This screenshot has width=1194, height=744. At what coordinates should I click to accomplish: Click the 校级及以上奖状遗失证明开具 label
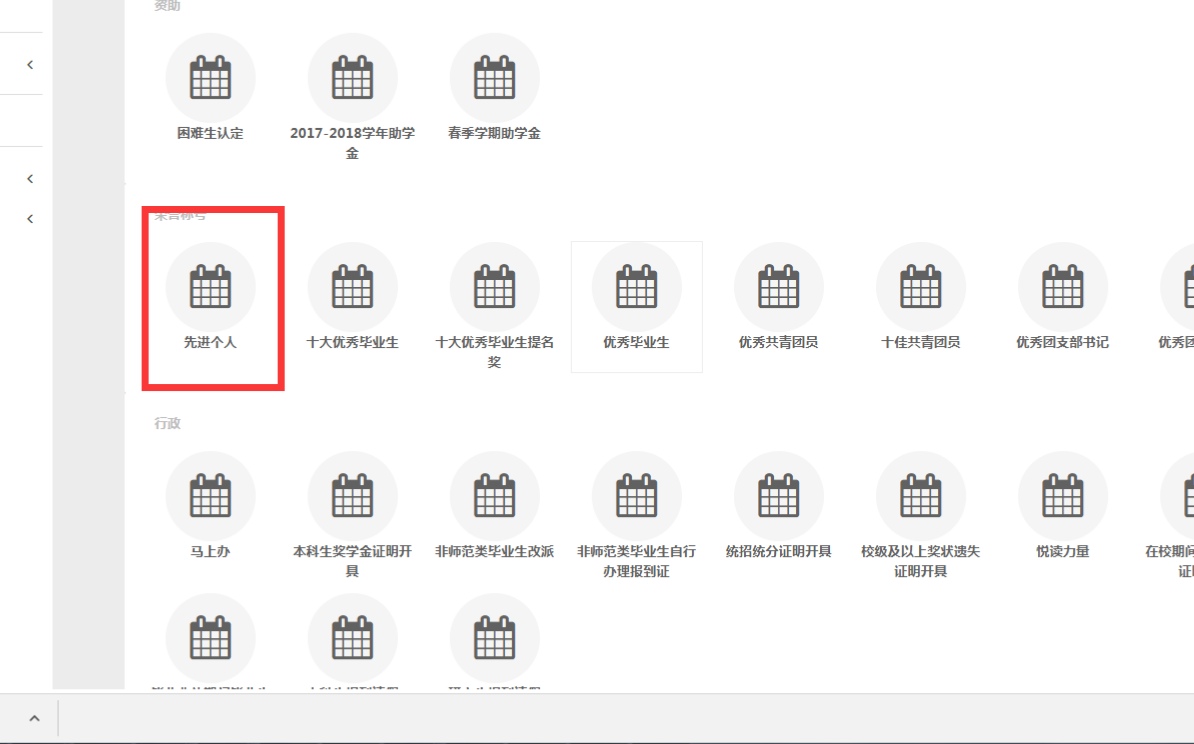click(920, 561)
